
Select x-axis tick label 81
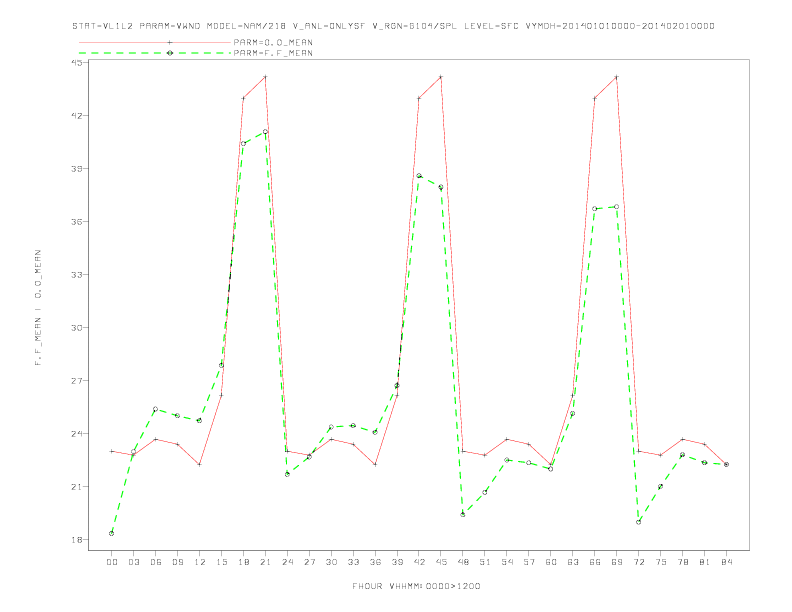(x=705, y=562)
